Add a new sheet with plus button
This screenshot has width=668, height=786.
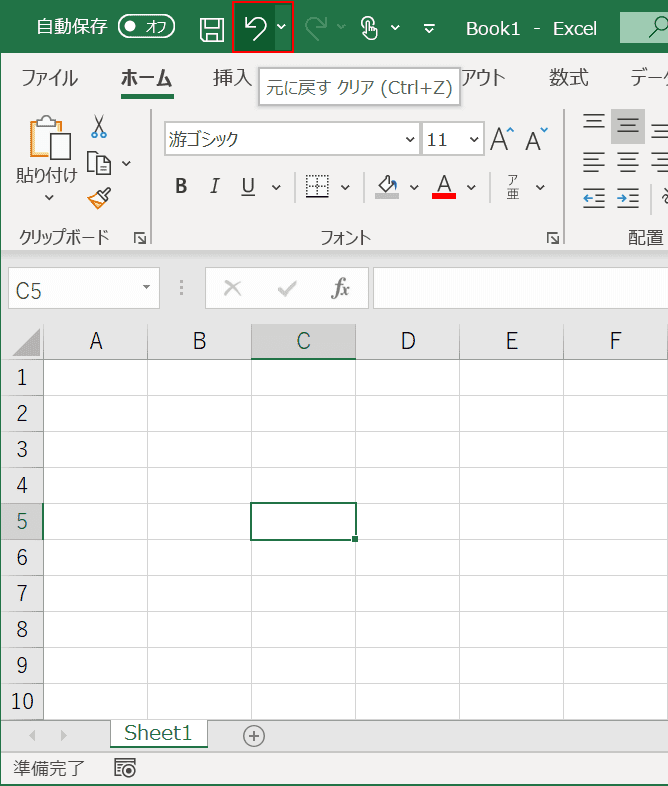pyautogui.click(x=254, y=736)
